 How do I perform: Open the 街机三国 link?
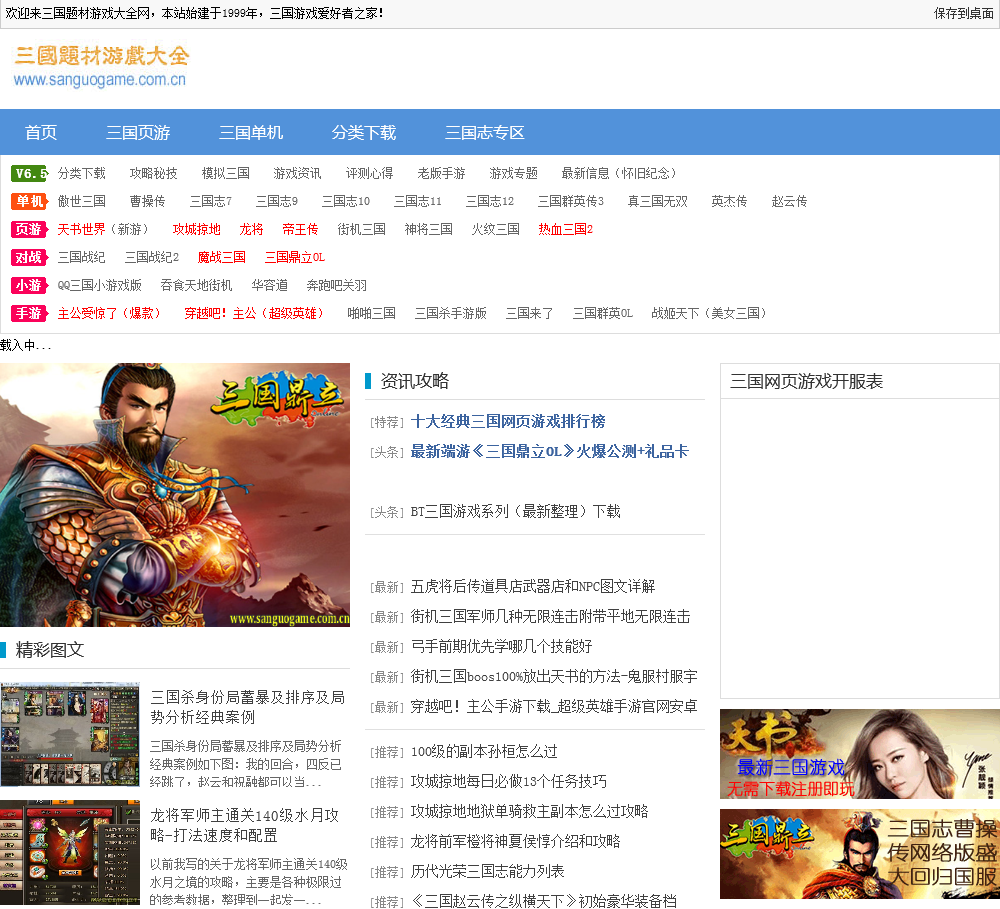coord(362,230)
